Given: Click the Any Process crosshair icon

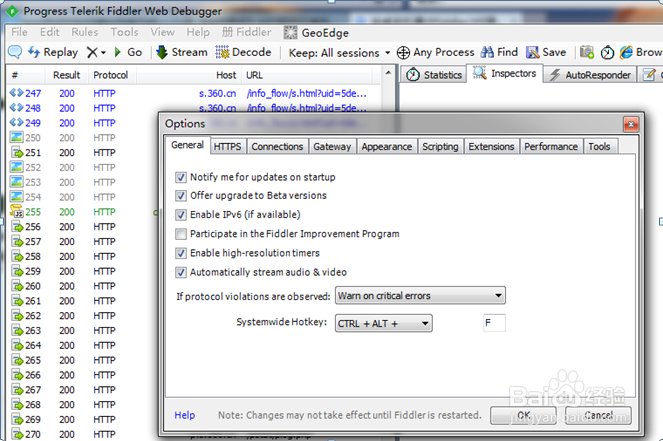Looking at the screenshot, I should (x=403, y=52).
